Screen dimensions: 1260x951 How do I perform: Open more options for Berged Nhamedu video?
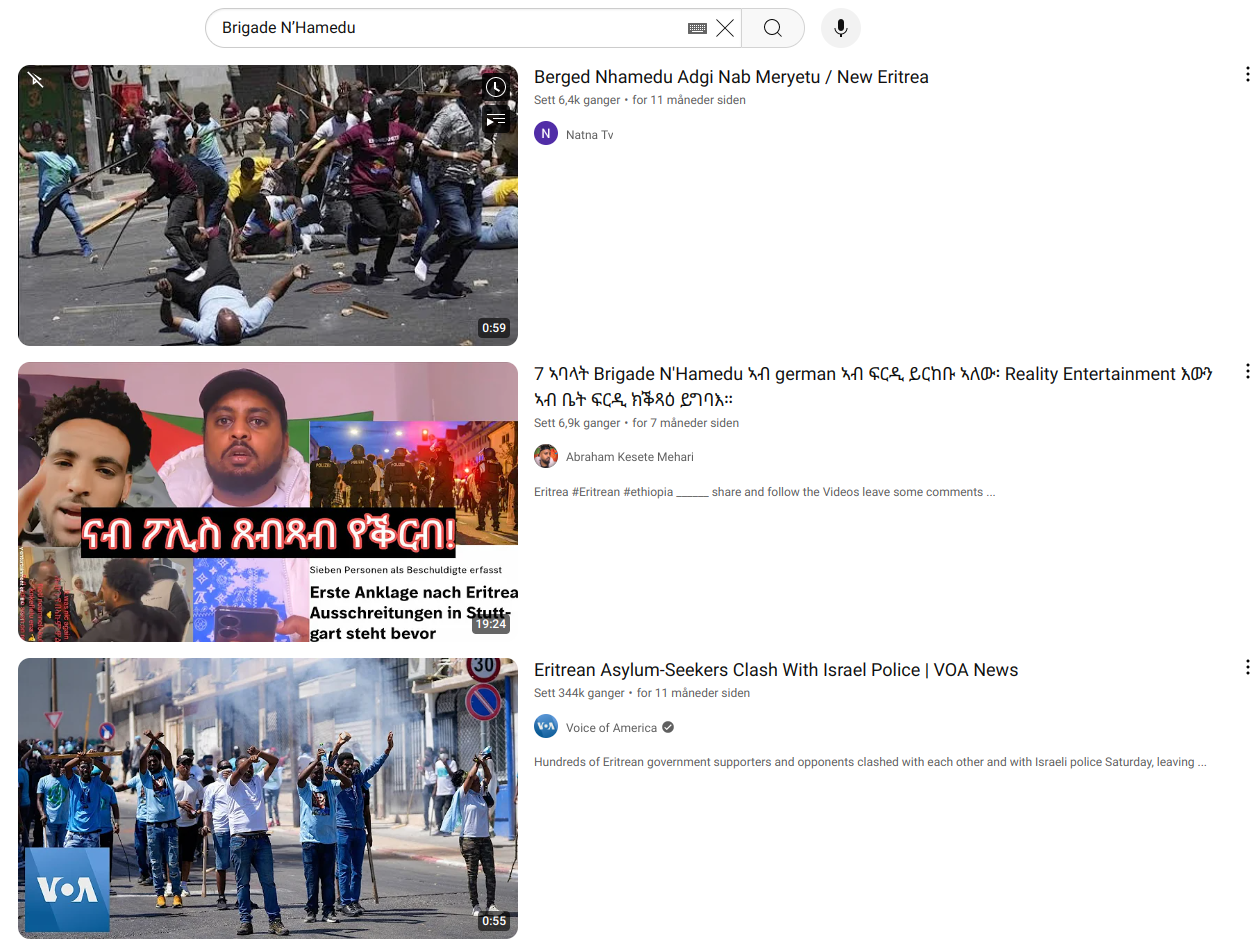pyautogui.click(x=1246, y=75)
